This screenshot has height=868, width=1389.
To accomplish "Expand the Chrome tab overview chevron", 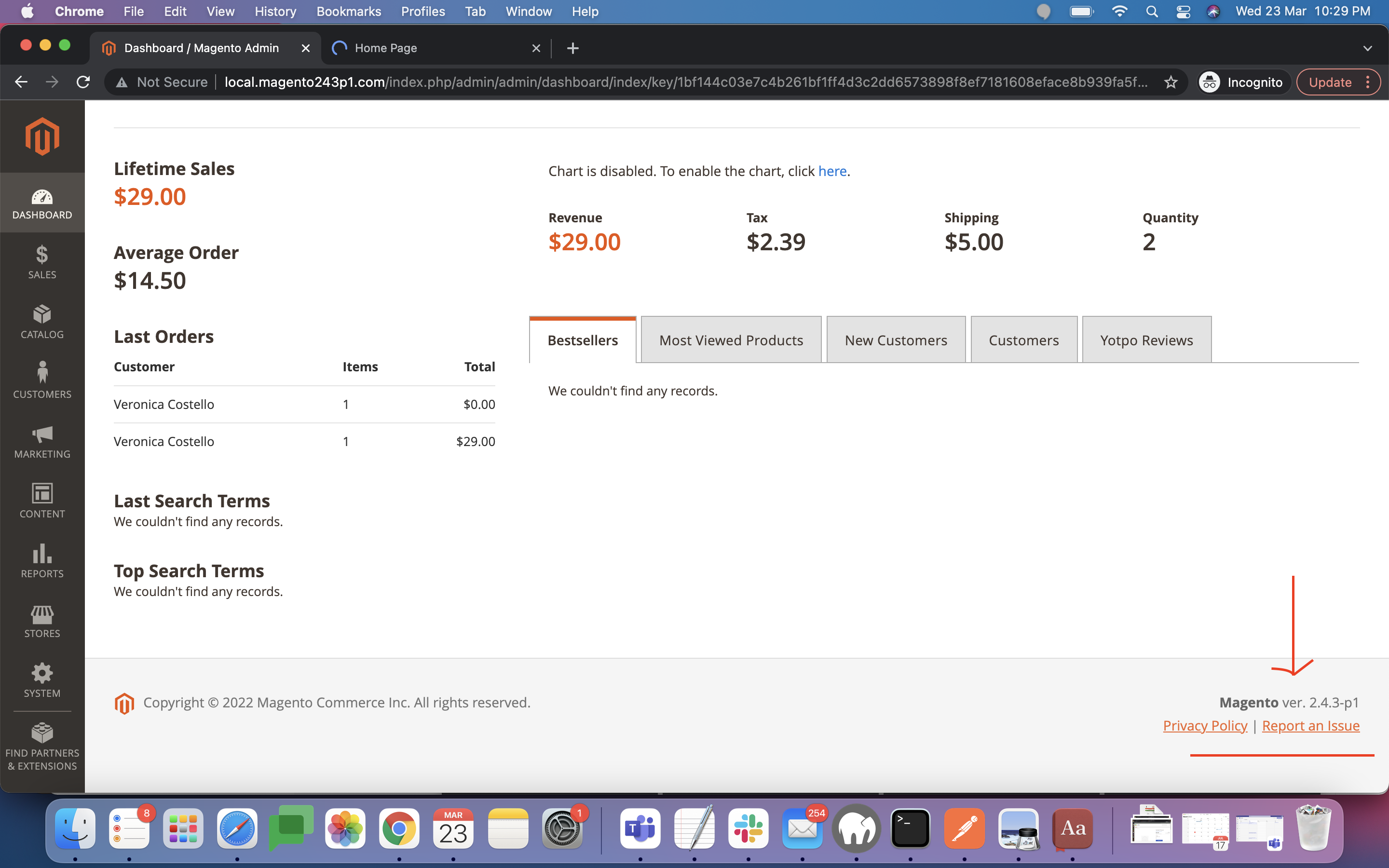I will point(1368,48).
